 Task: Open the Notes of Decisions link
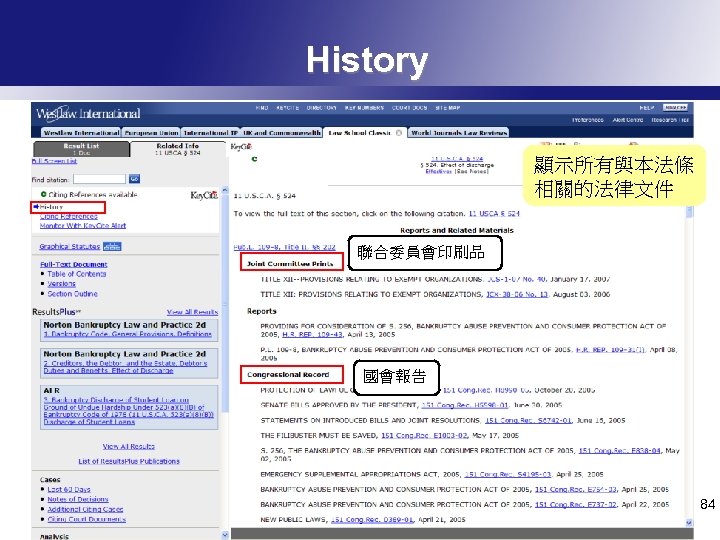click(78, 499)
